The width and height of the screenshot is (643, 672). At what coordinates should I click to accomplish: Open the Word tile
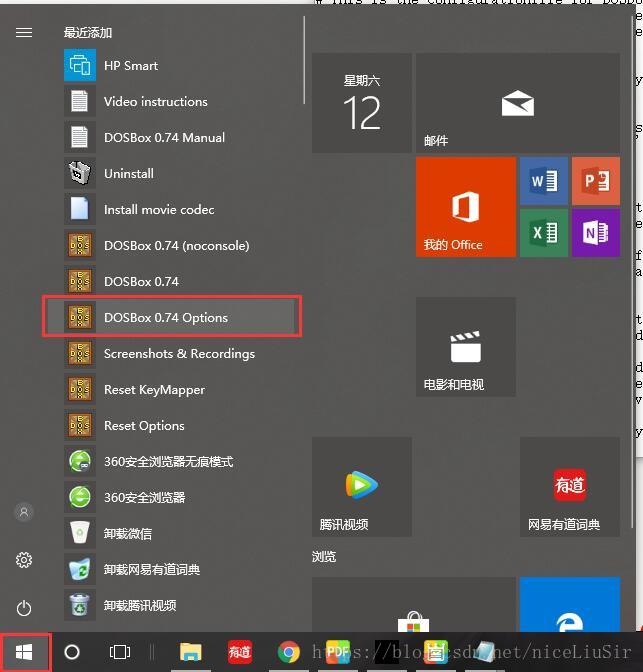(x=544, y=180)
